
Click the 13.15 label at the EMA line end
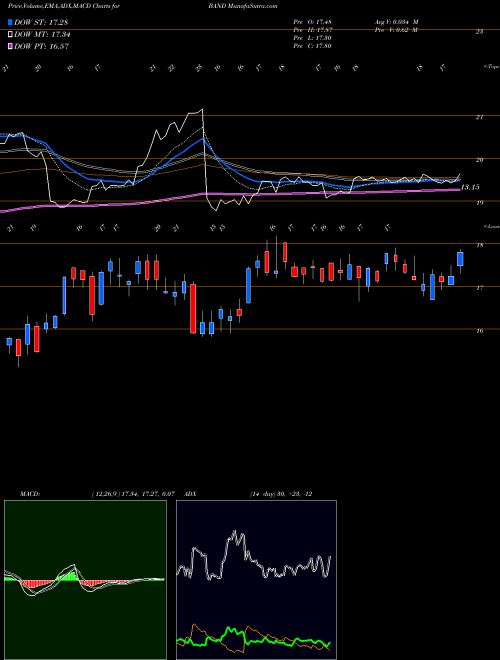click(470, 187)
